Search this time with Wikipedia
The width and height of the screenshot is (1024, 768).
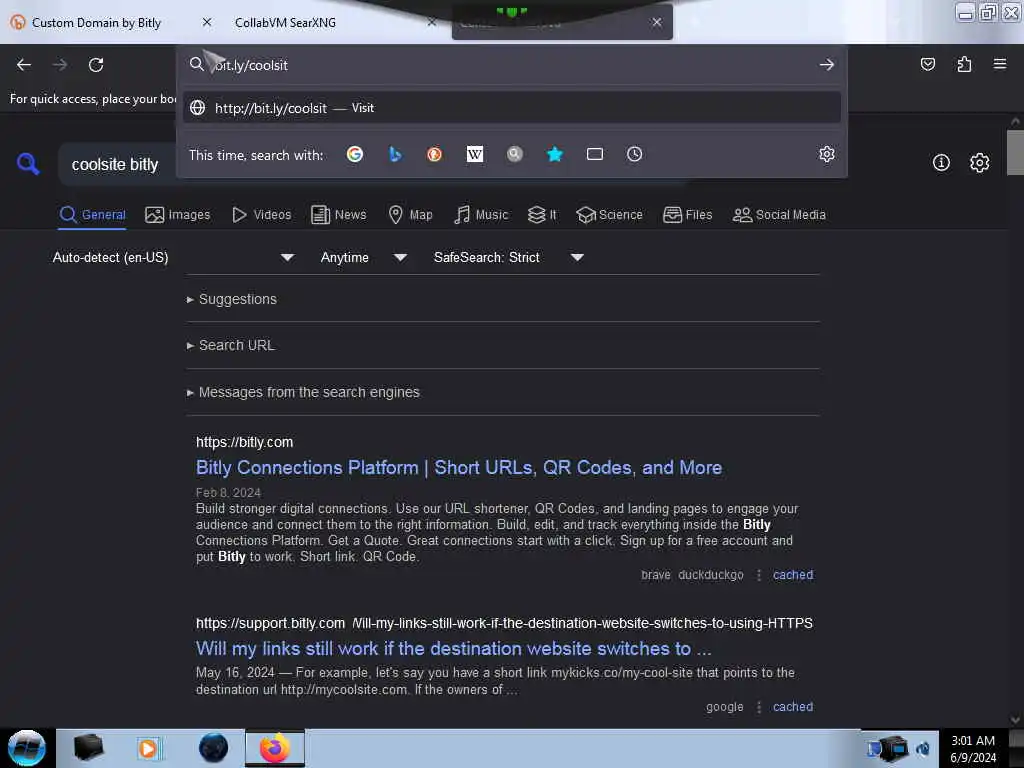click(x=475, y=154)
